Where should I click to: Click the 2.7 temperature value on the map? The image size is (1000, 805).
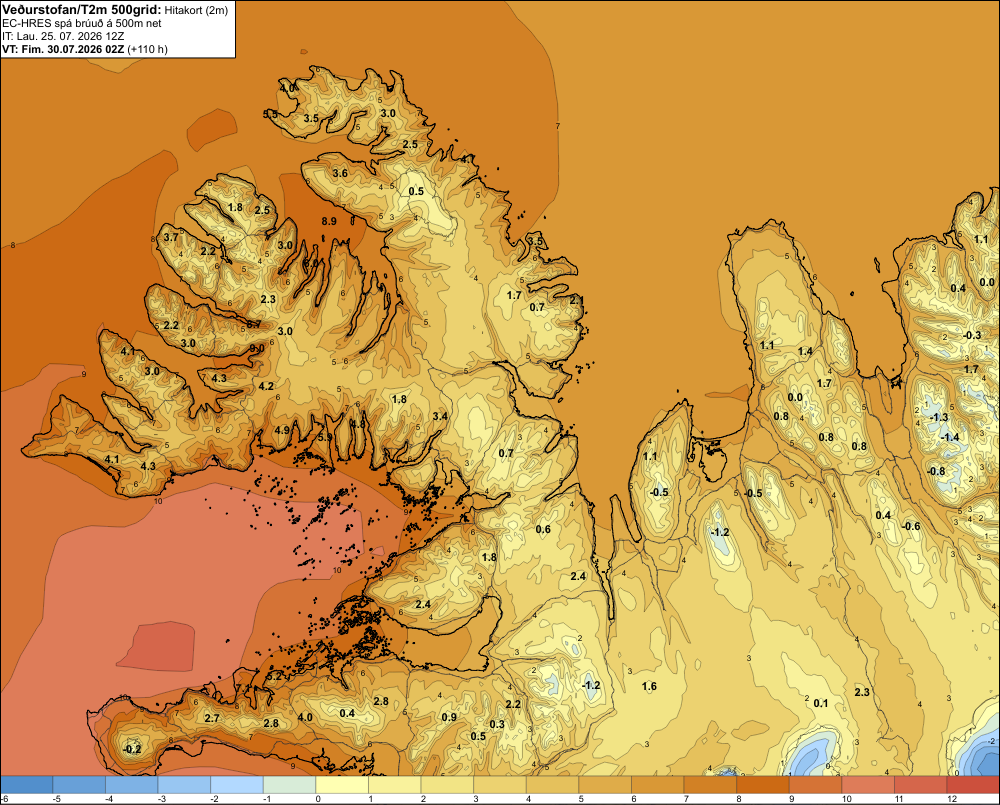[x=212, y=718]
